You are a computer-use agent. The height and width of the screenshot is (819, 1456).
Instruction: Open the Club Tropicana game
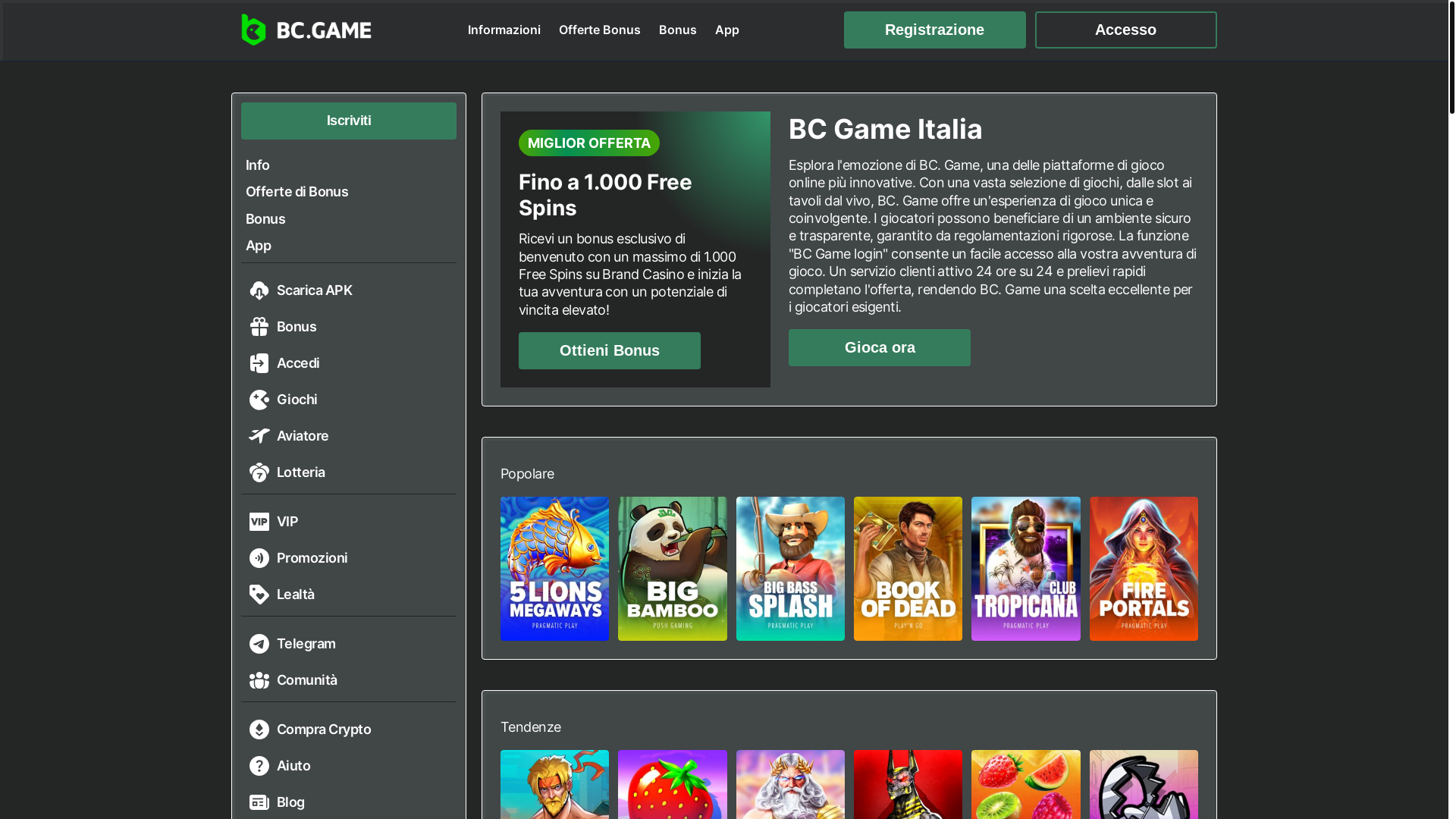pos(1026,569)
